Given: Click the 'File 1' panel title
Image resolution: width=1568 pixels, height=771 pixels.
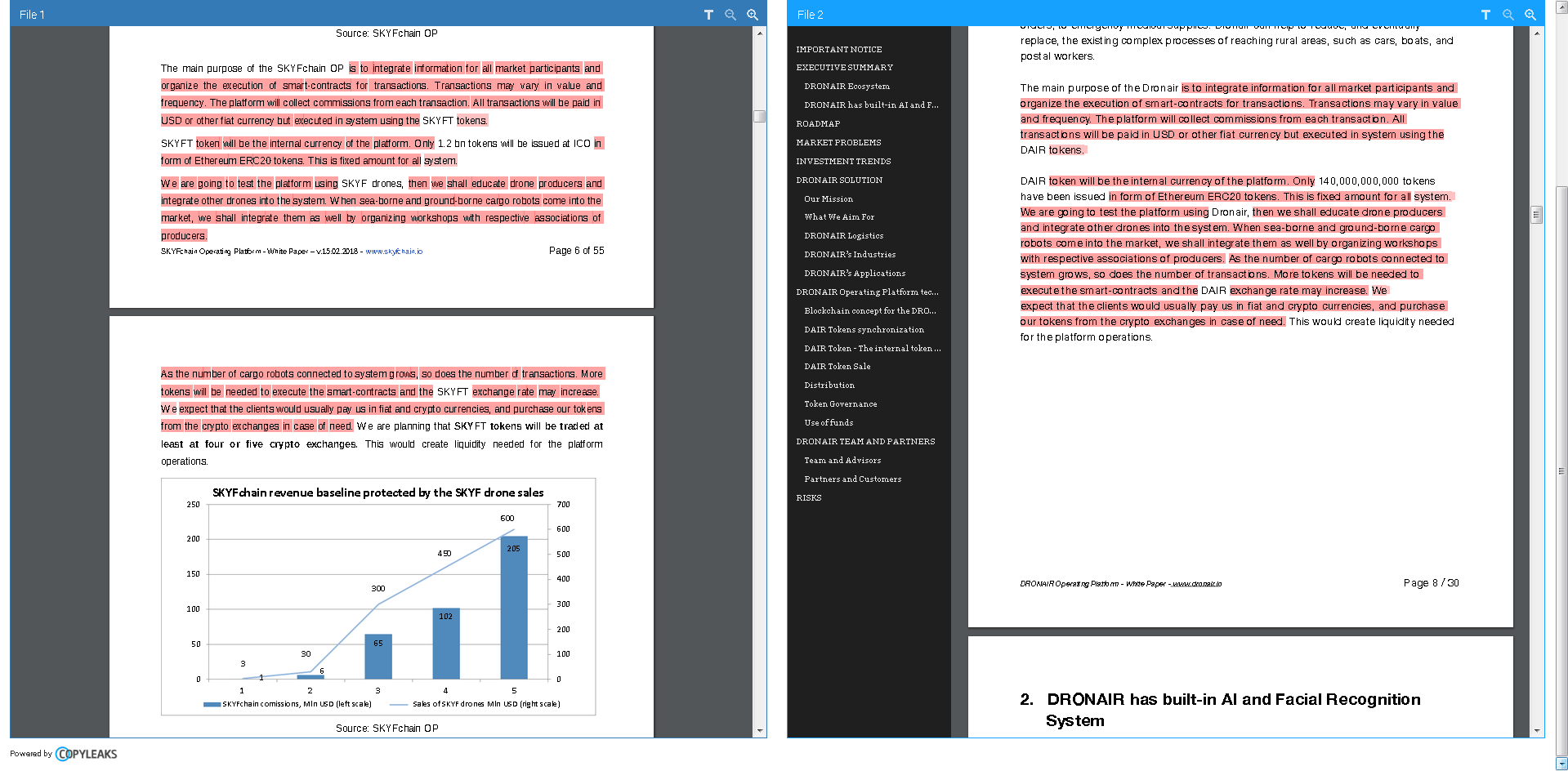Looking at the screenshot, I should coord(32,15).
